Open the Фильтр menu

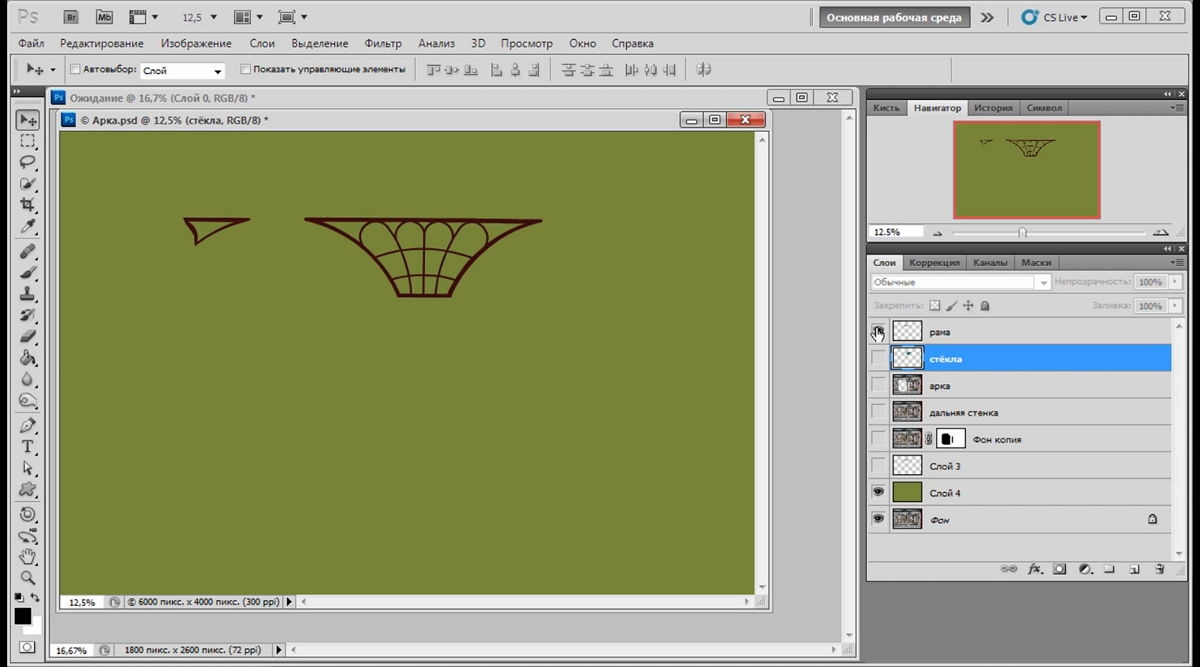click(x=383, y=43)
